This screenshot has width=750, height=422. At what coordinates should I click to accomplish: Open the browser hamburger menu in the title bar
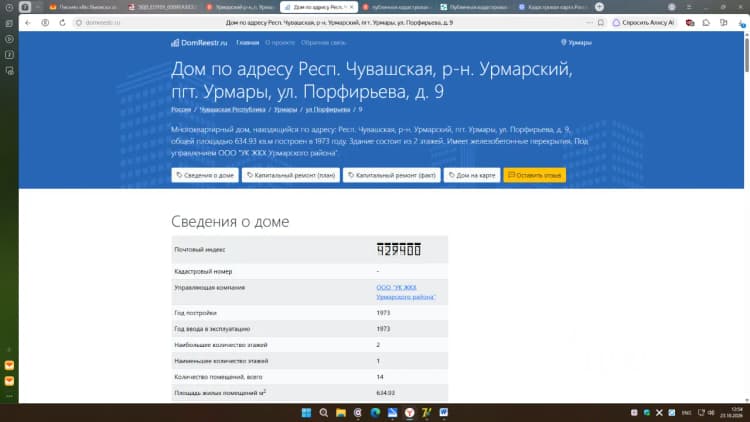click(689, 7)
